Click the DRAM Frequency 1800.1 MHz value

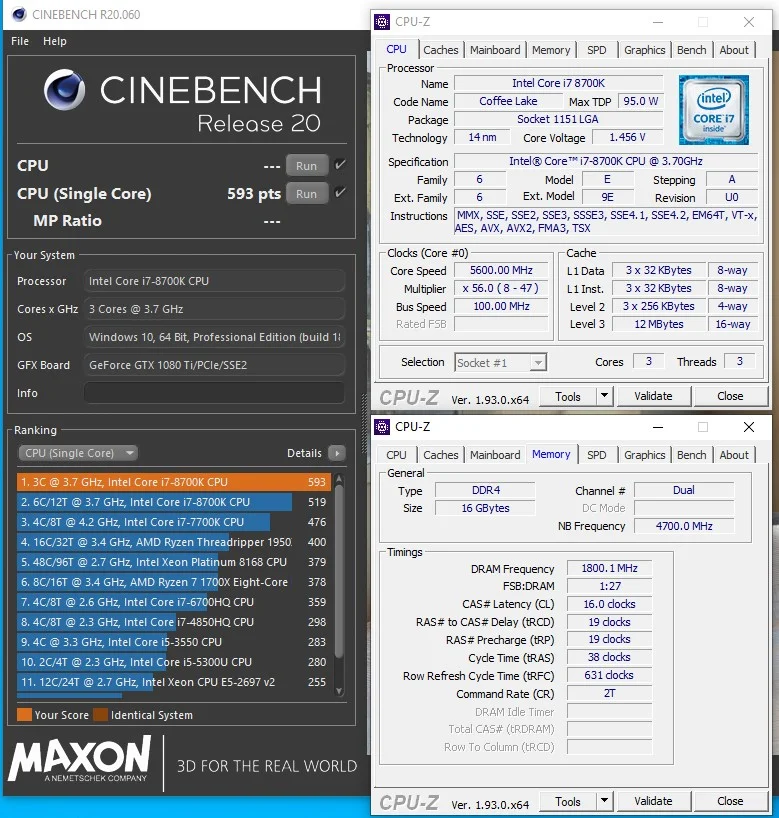(x=609, y=568)
